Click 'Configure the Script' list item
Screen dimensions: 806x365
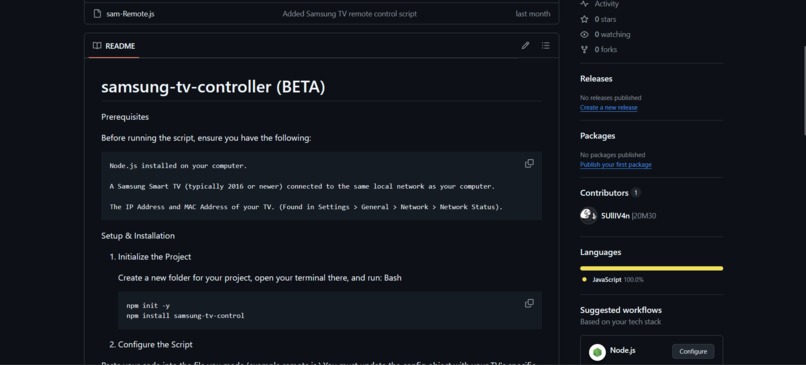click(x=155, y=344)
